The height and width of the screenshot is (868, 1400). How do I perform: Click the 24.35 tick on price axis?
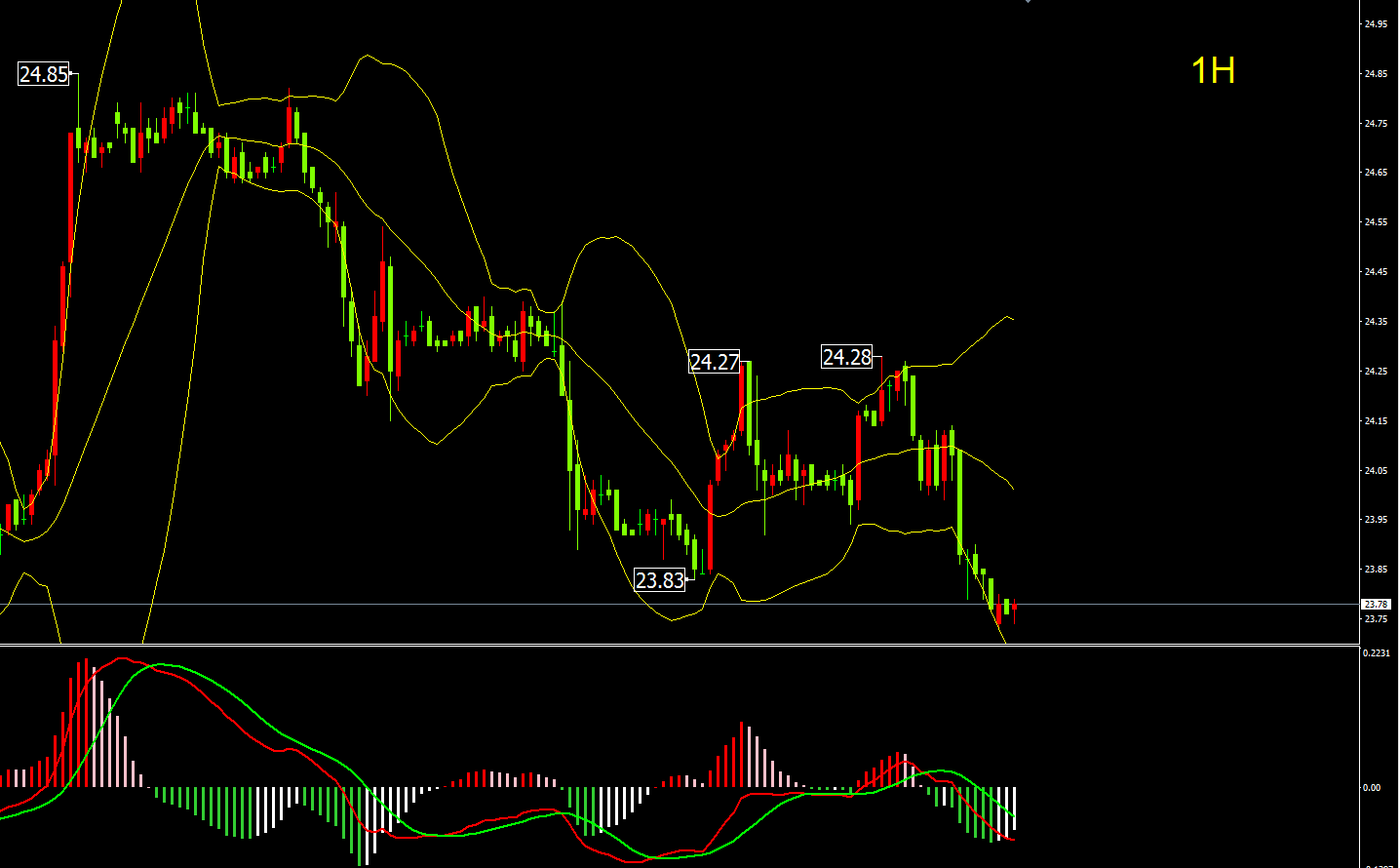click(x=1376, y=322)
